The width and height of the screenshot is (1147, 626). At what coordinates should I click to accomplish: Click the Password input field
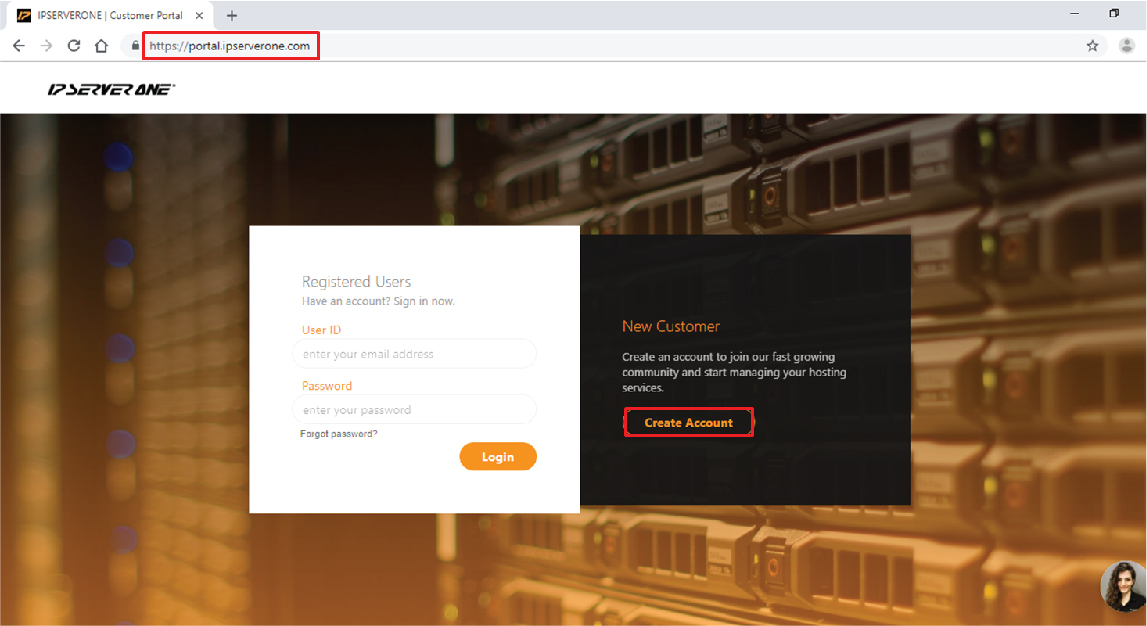click(414, 409)
